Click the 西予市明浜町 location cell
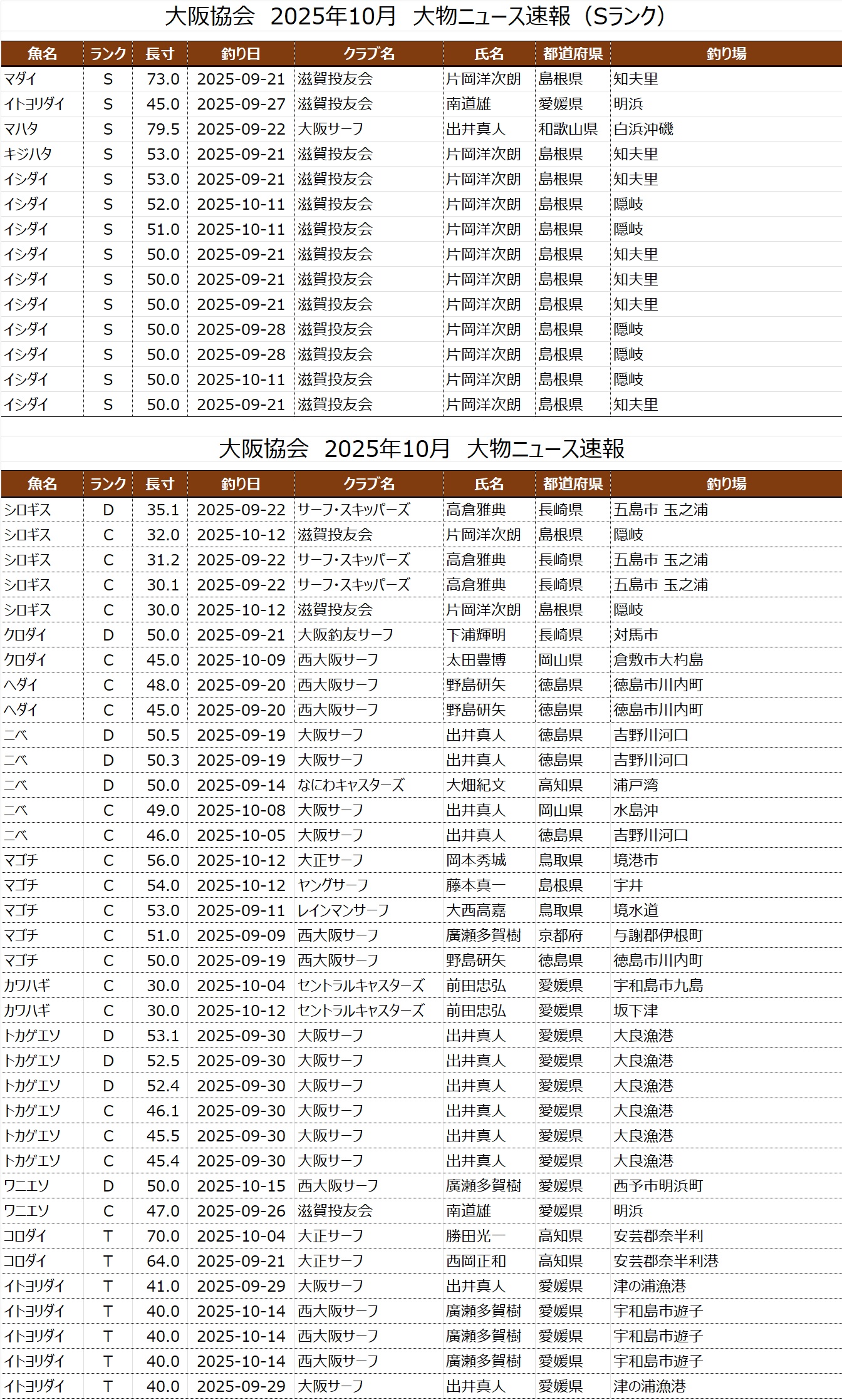The width and height of the screenshot is (842, 1400). [658, 1186]
